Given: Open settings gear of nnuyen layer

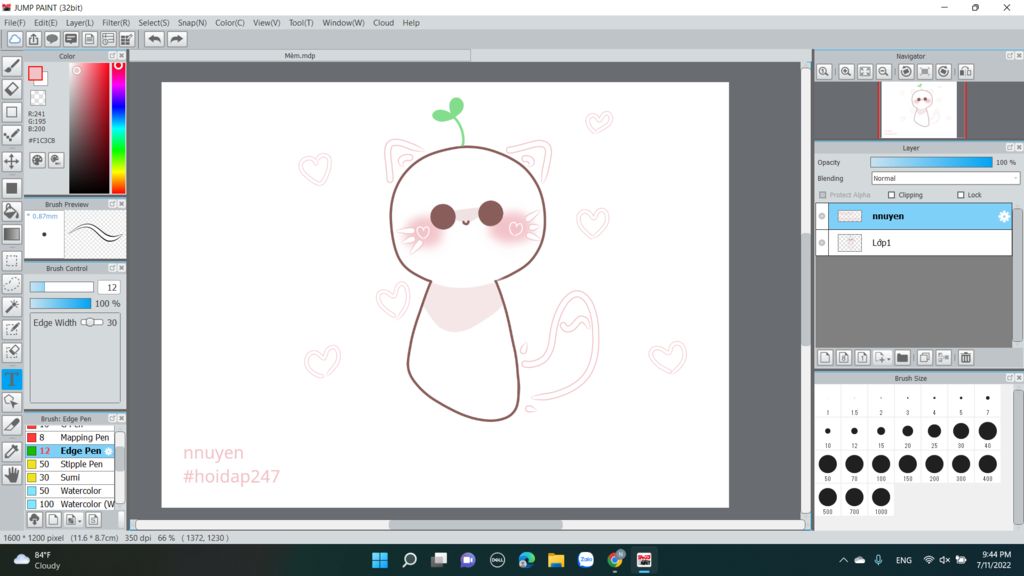Looking at the screenshot, I should tap(1004, 216).
